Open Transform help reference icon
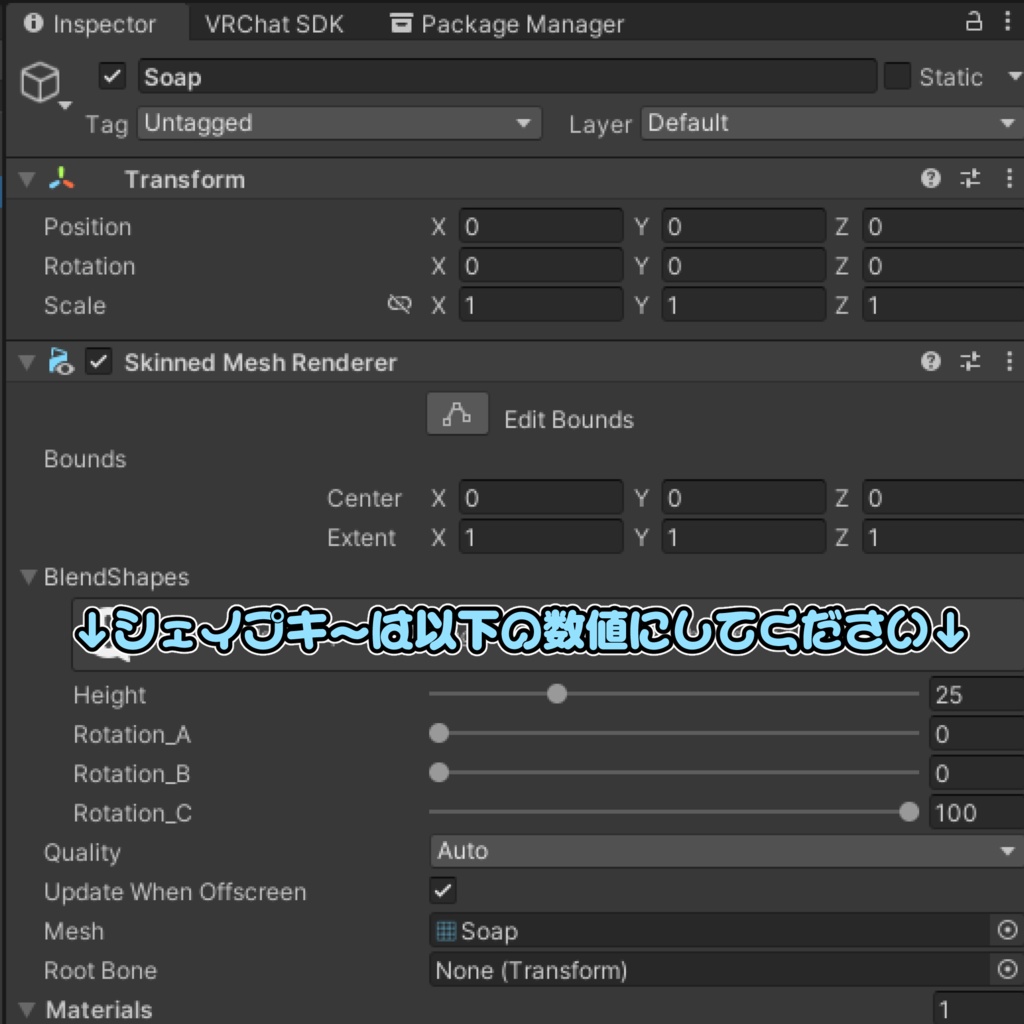Screen dimensions: 1024x1024 point(930,178)
